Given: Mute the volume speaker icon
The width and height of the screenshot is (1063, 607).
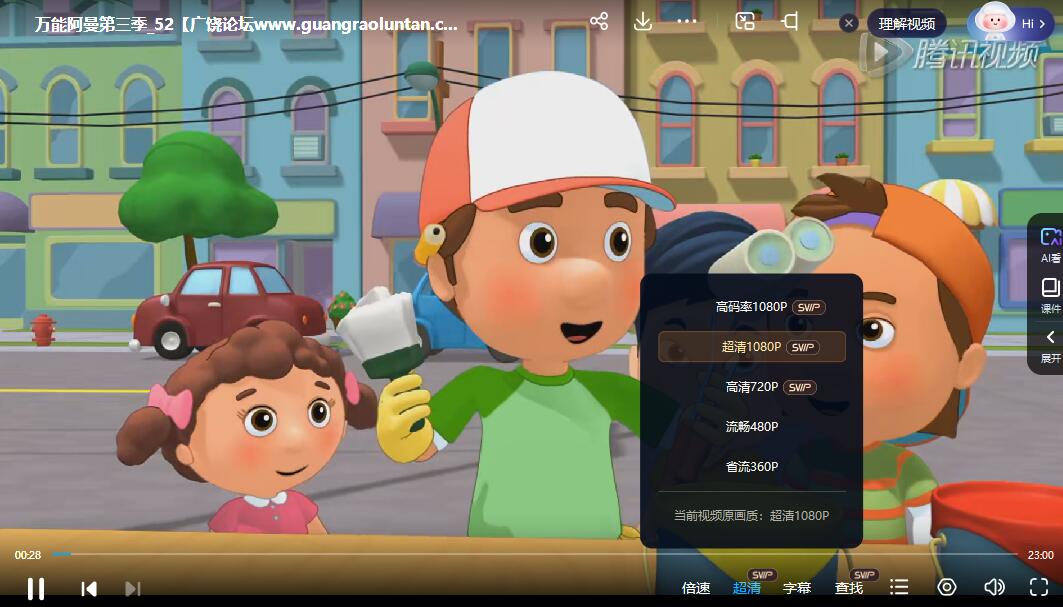Looking at the screenshot, I should point(993,587).
